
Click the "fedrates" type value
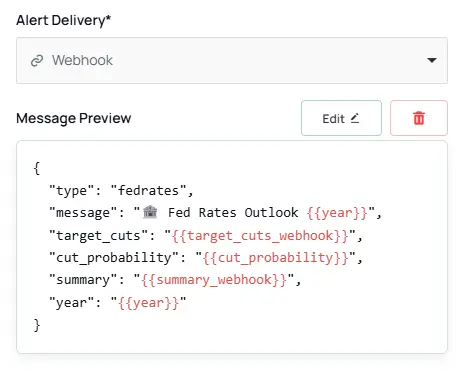(148, 191)
